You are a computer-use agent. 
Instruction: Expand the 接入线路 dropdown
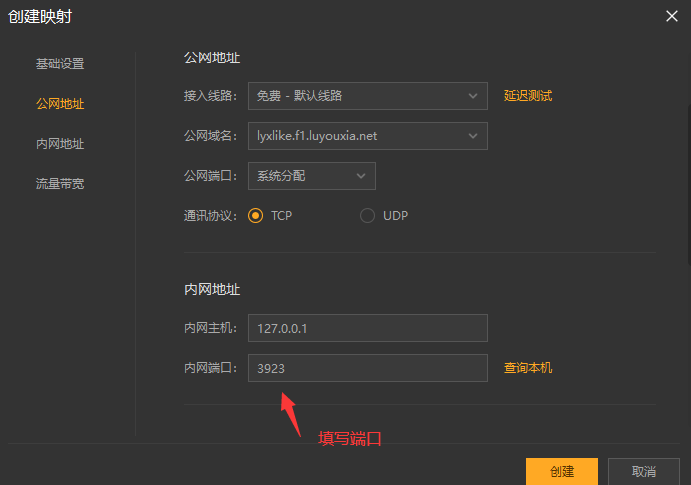tap(368, 96)
